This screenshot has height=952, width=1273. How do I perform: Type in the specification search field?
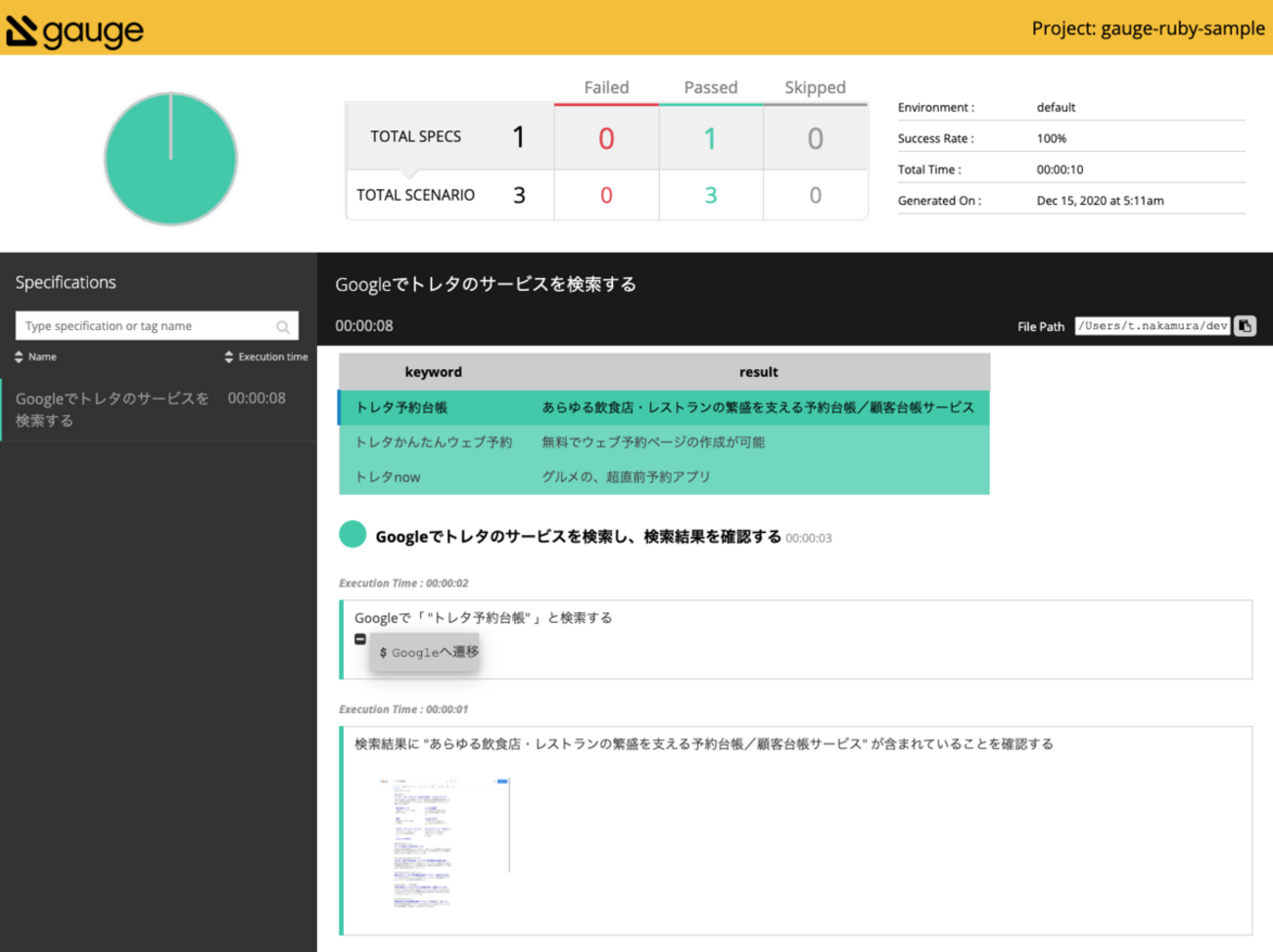point(147,326)
